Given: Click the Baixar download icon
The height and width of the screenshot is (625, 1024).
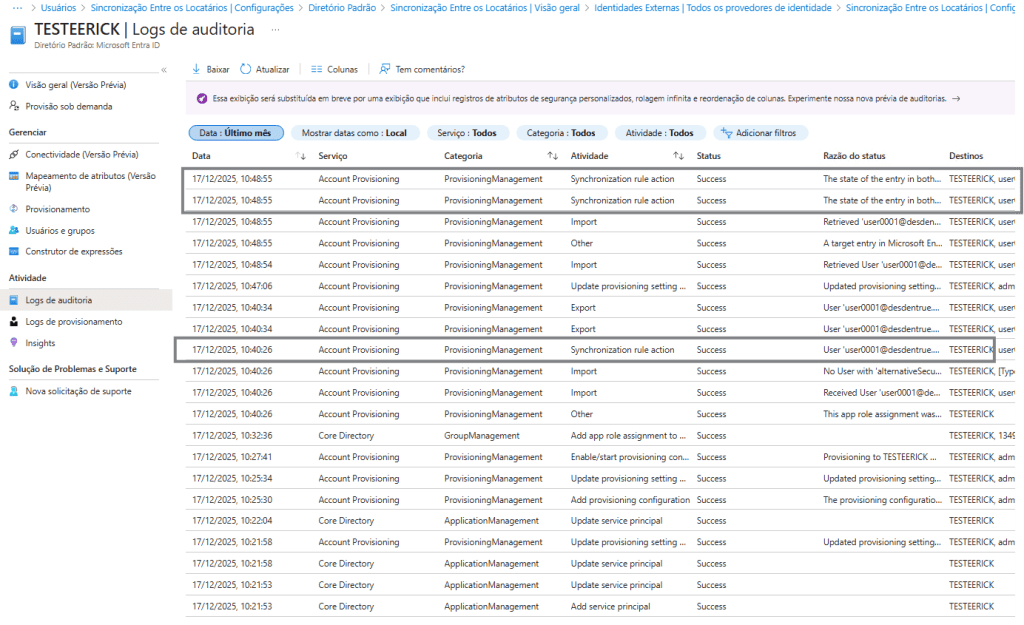Looking at the screenshot, I should [196, 69].
